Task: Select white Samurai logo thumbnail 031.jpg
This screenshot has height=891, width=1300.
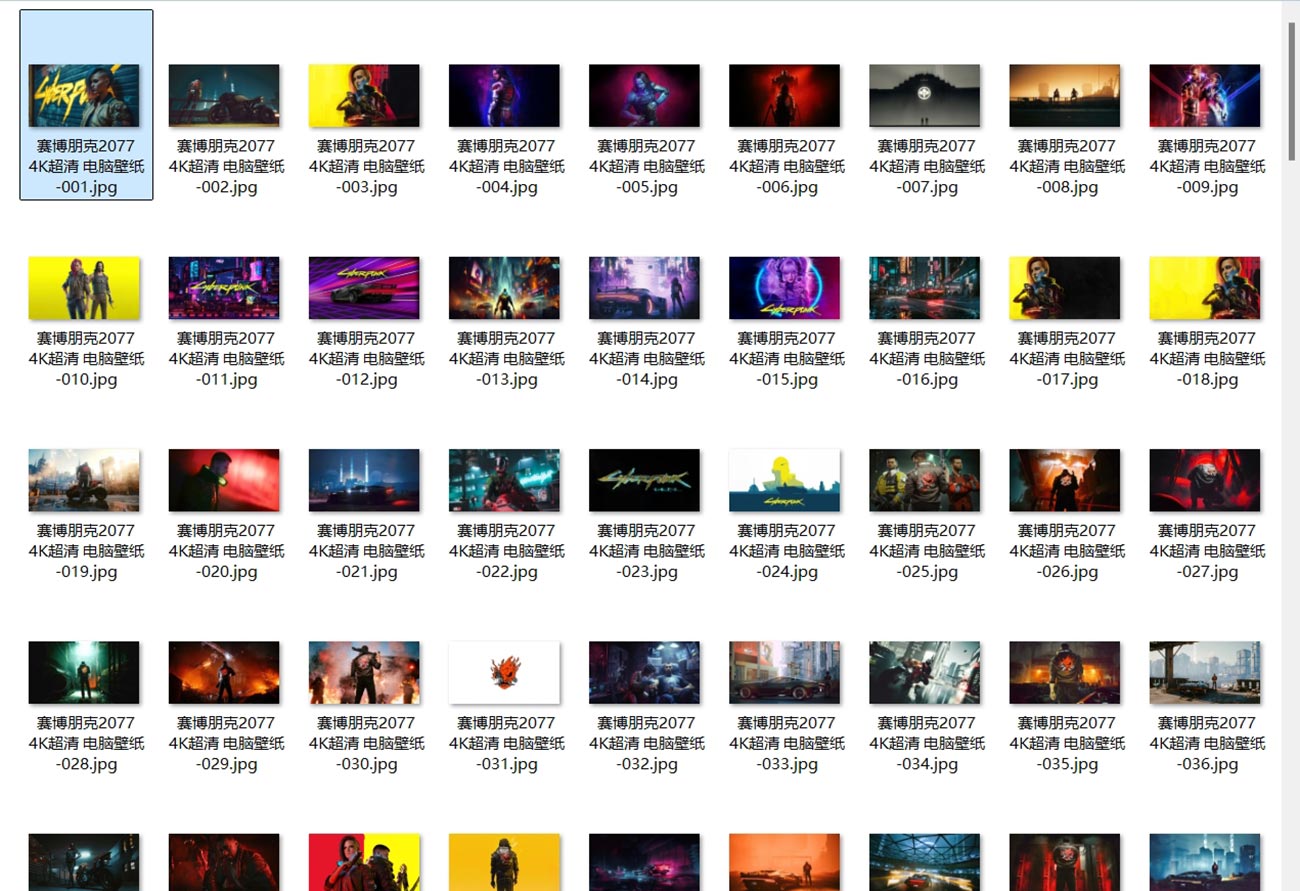Action: coord(504,672)
